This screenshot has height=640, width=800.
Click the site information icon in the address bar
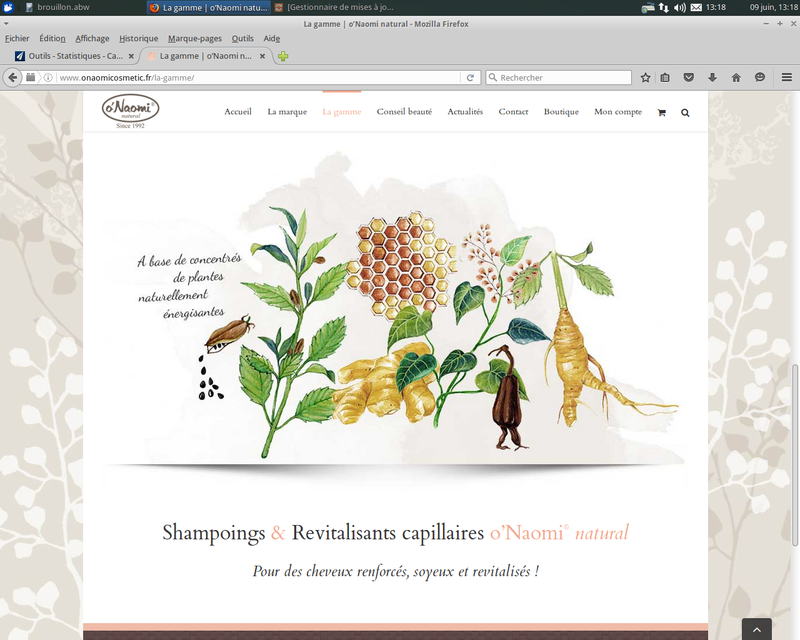[x=48, y=78]
